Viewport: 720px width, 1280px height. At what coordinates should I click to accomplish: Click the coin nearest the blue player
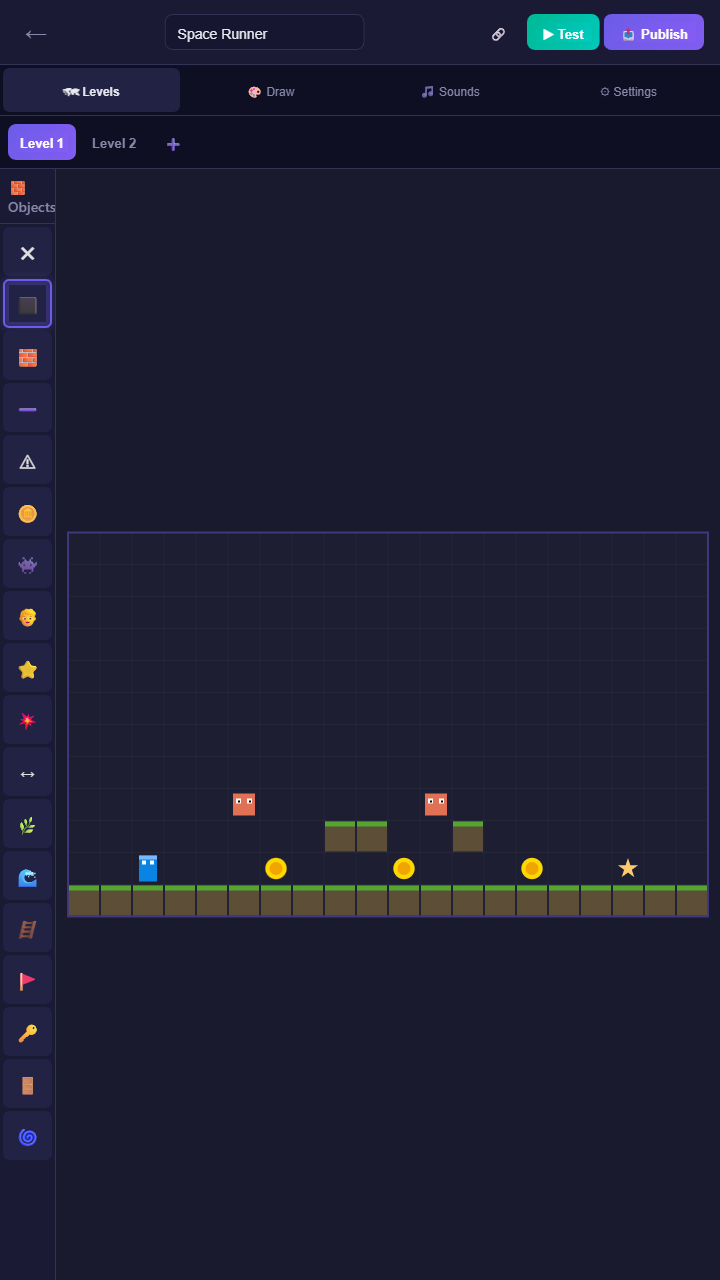point(276,868)
